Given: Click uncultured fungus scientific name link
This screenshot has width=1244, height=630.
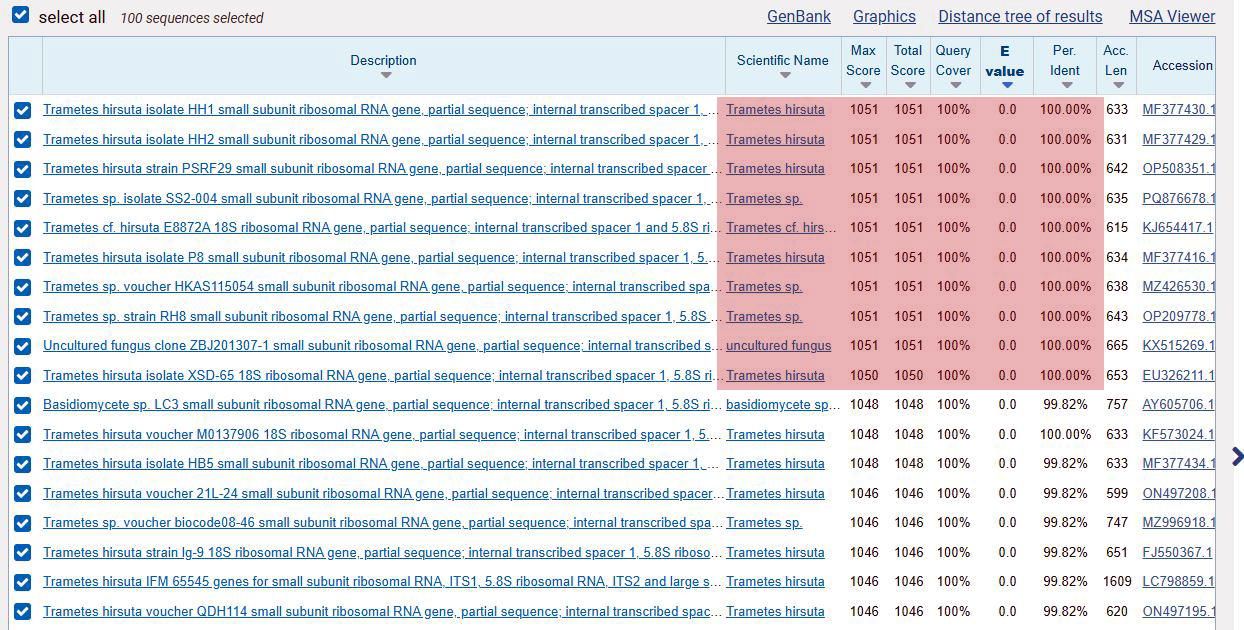Looking at the screenshot, I should tap(778, 346).
